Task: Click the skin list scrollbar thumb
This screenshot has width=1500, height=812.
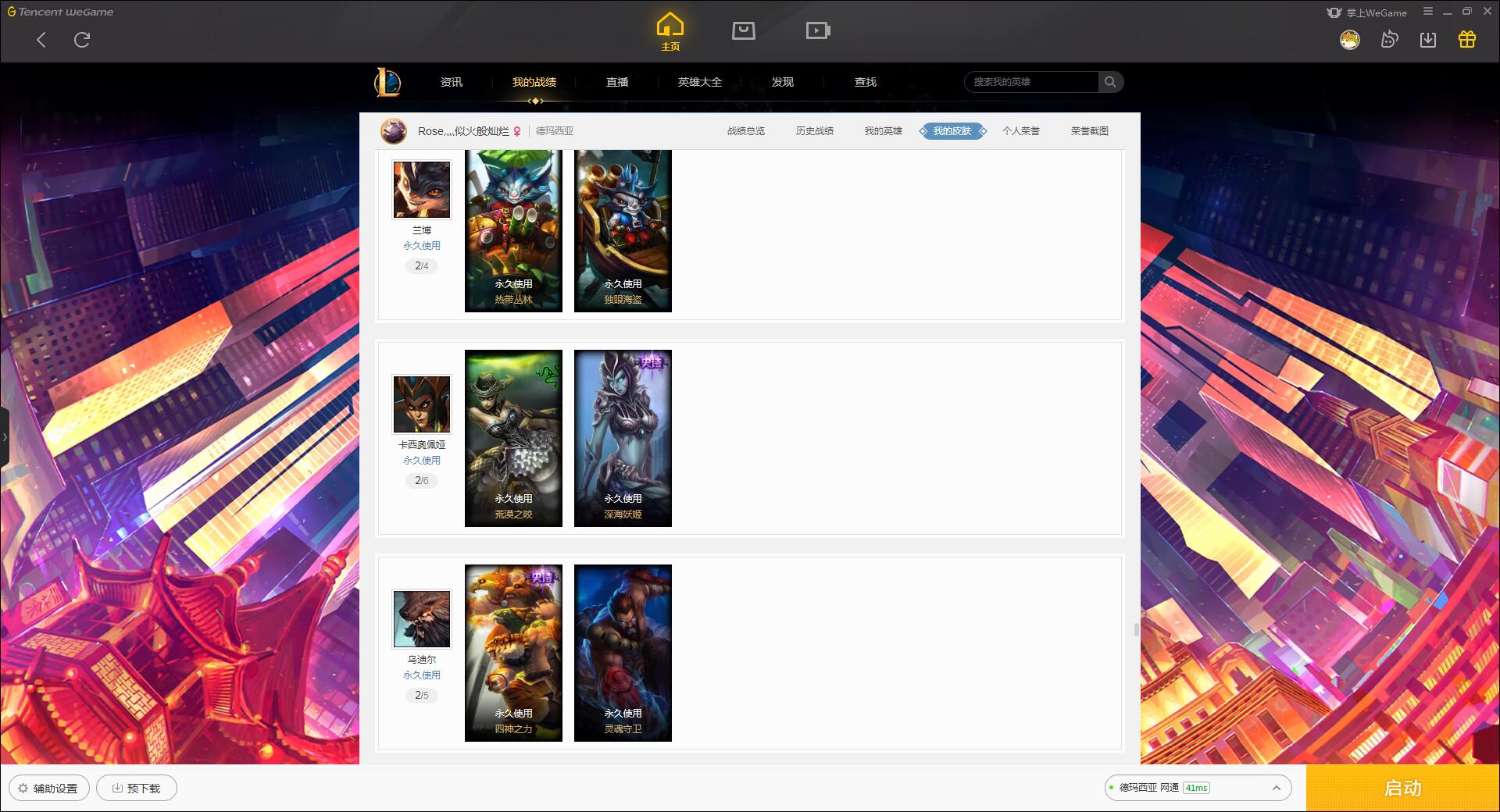Action: tap(1136, 630)
